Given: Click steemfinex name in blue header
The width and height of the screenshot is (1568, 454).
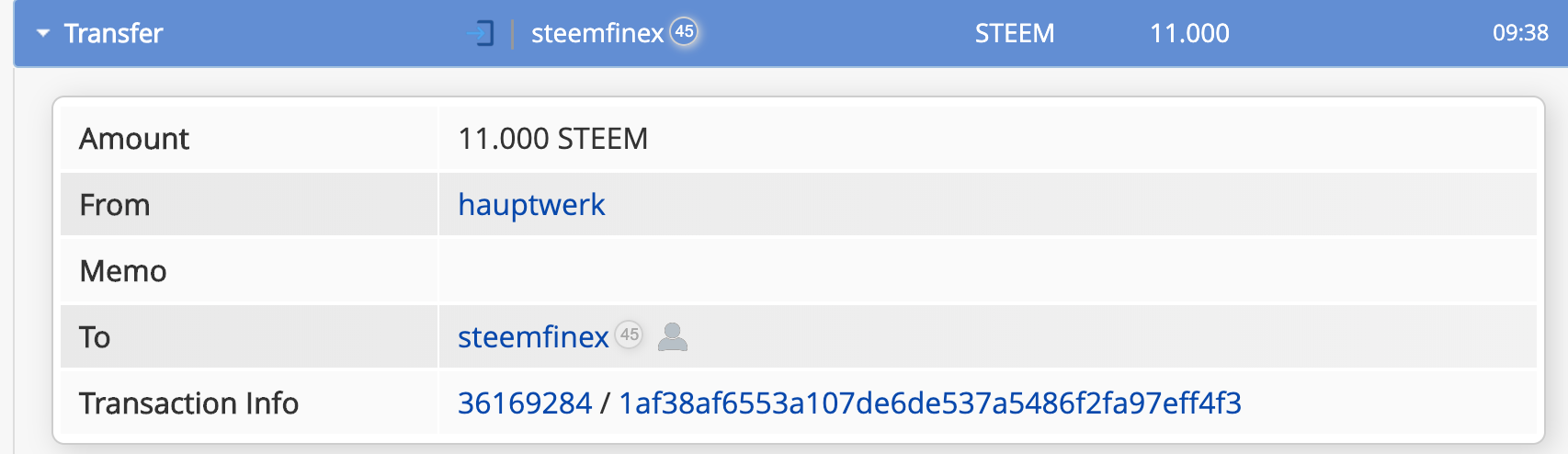Looking at the screenshot, I should 597,34.
